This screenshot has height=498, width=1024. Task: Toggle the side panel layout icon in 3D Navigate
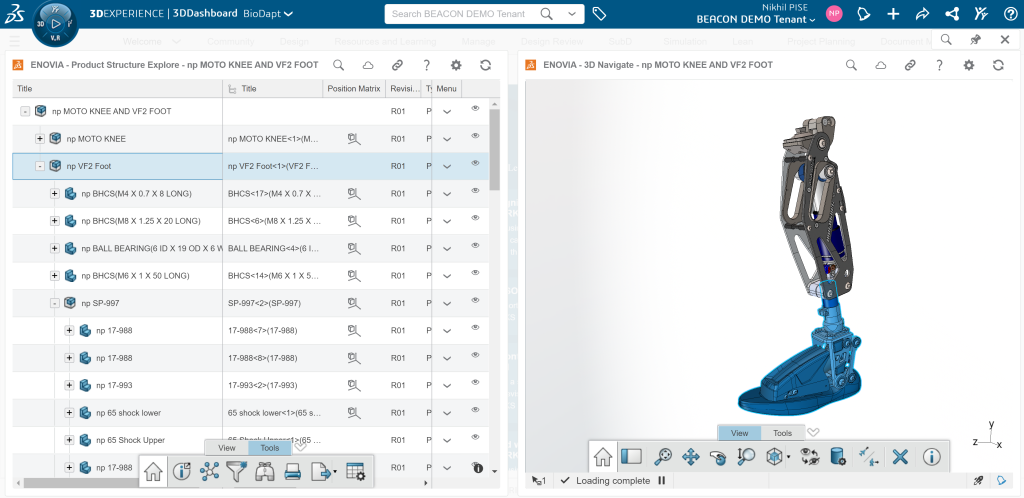click(x=632, y=456)
